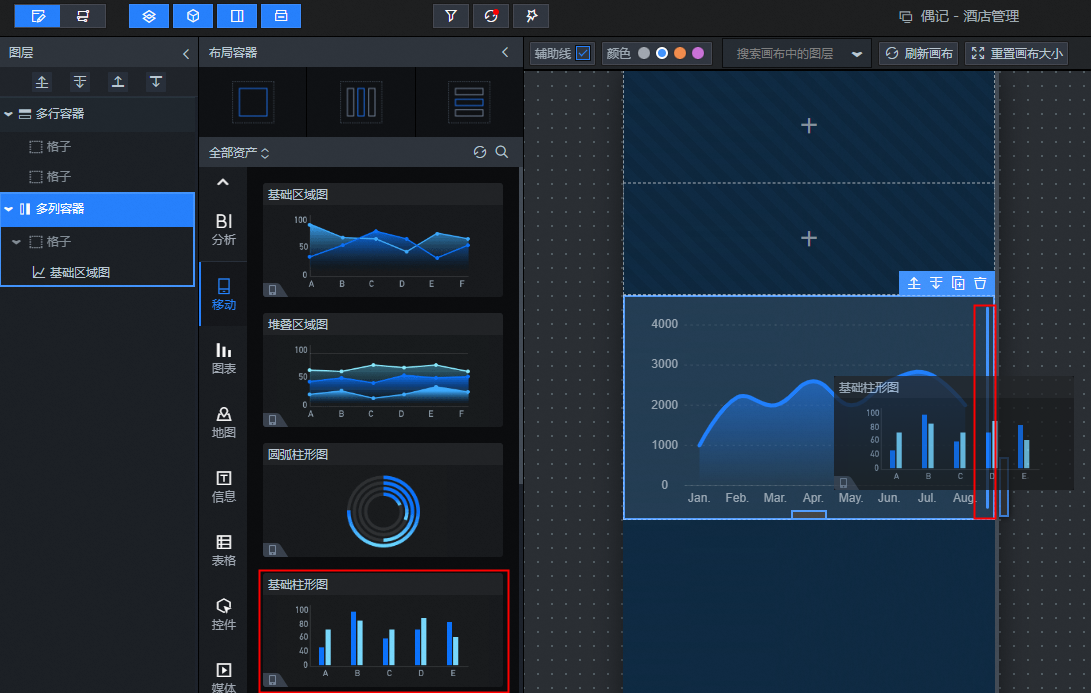Move selected widget up via canvas toolbar
Viewport: 1091px width, 693px height.
[x=914, y=282]
